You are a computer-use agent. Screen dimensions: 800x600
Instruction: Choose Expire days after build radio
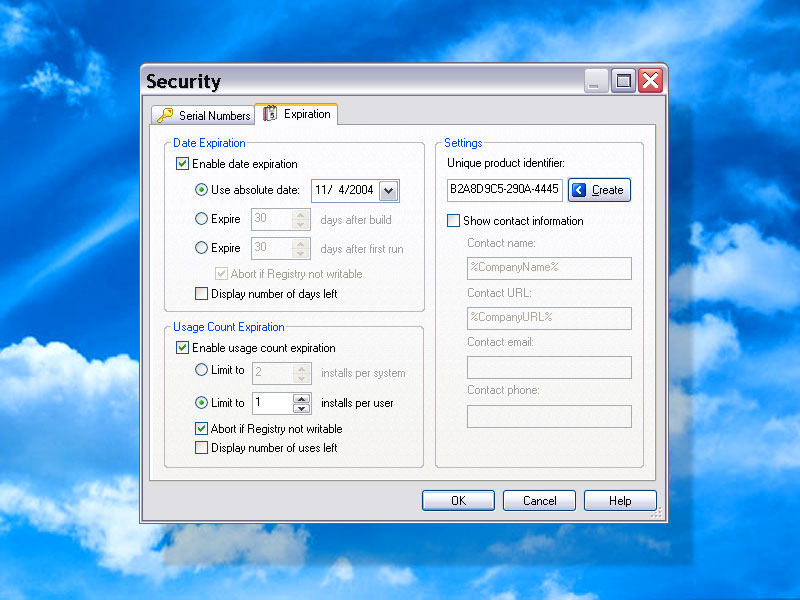click(x=202, y=219)
